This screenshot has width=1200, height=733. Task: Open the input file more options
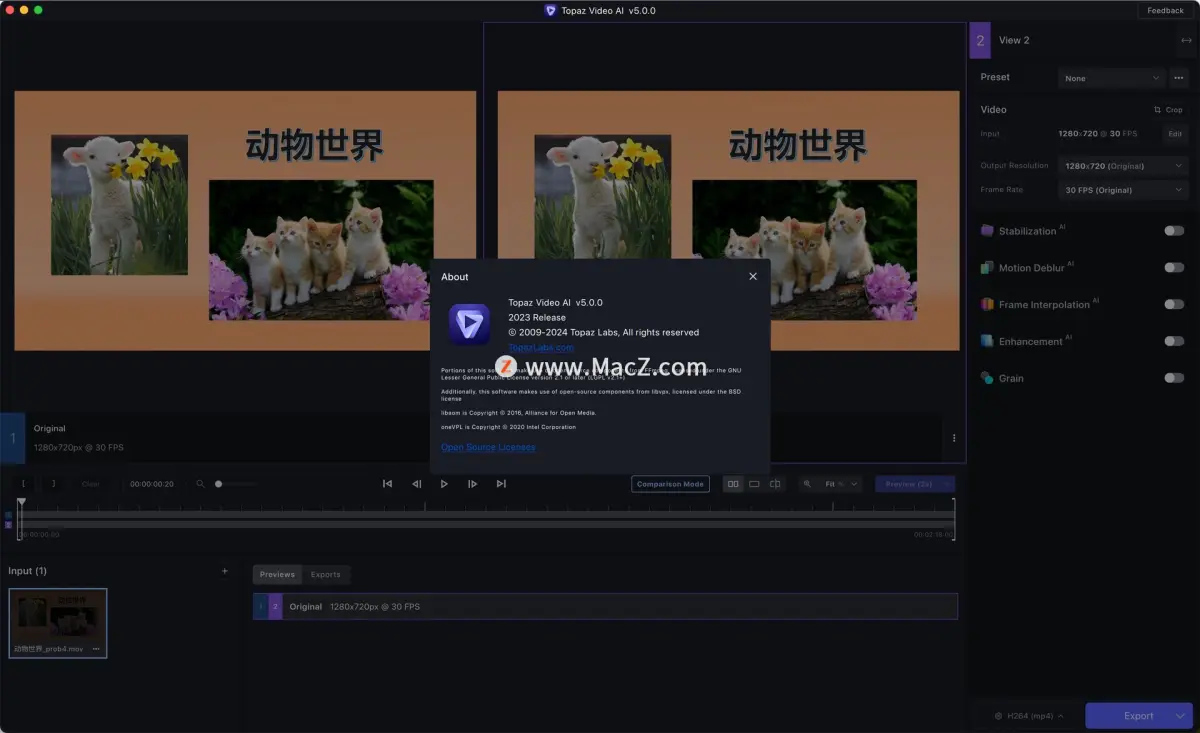[96, 649]
